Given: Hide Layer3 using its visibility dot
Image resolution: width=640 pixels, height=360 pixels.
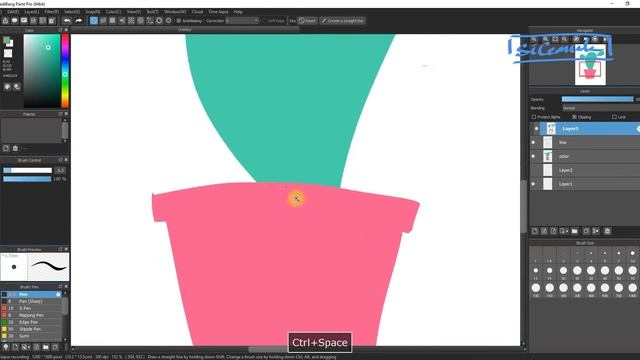Looking at the screenshot, I should [x=536, y=129].
